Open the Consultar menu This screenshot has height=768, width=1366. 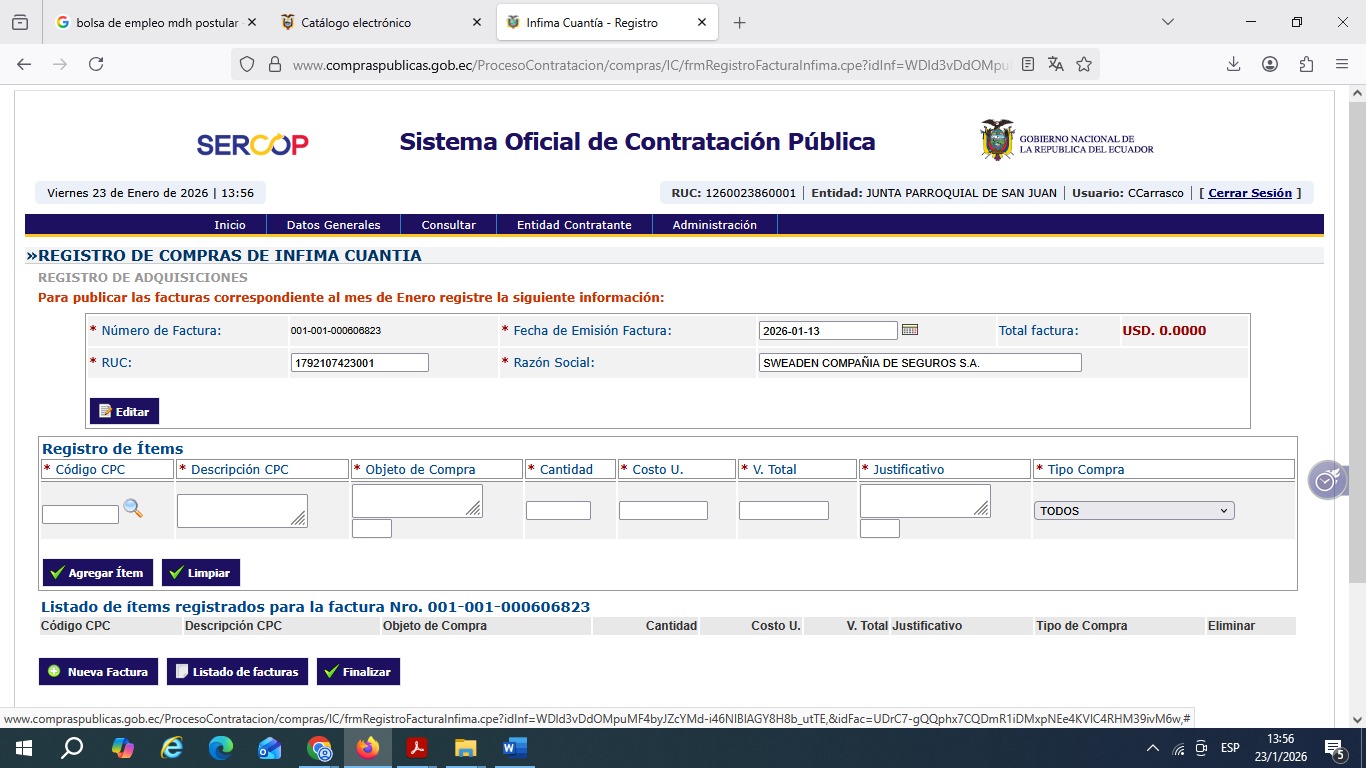[448, 225]
